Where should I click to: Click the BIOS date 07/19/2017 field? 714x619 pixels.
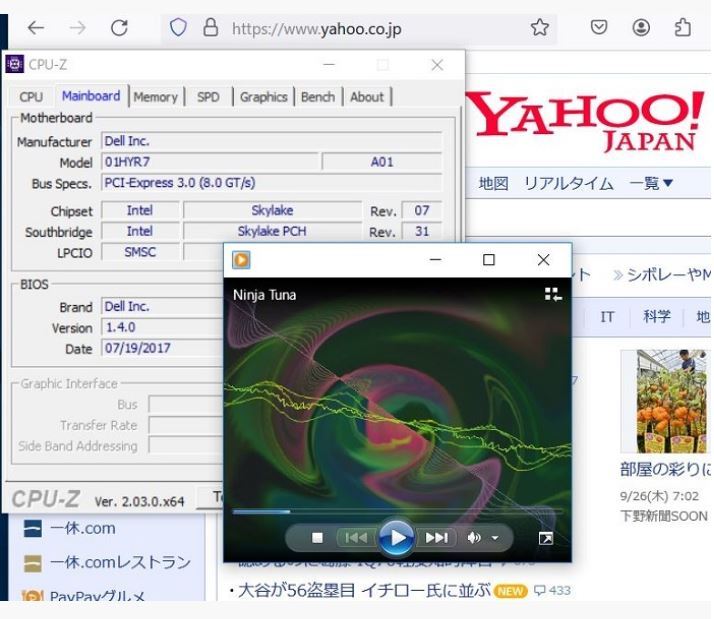(162, 348)
